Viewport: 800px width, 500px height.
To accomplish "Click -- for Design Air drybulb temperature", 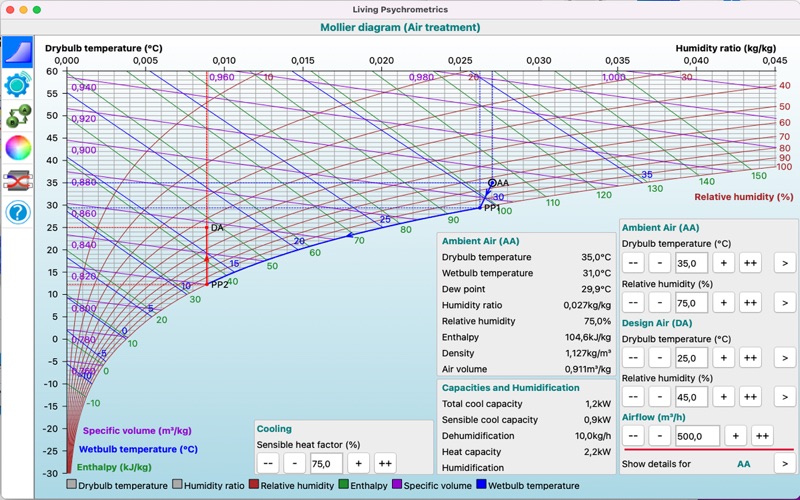I will pyautogui.click(x=633, y=358).
